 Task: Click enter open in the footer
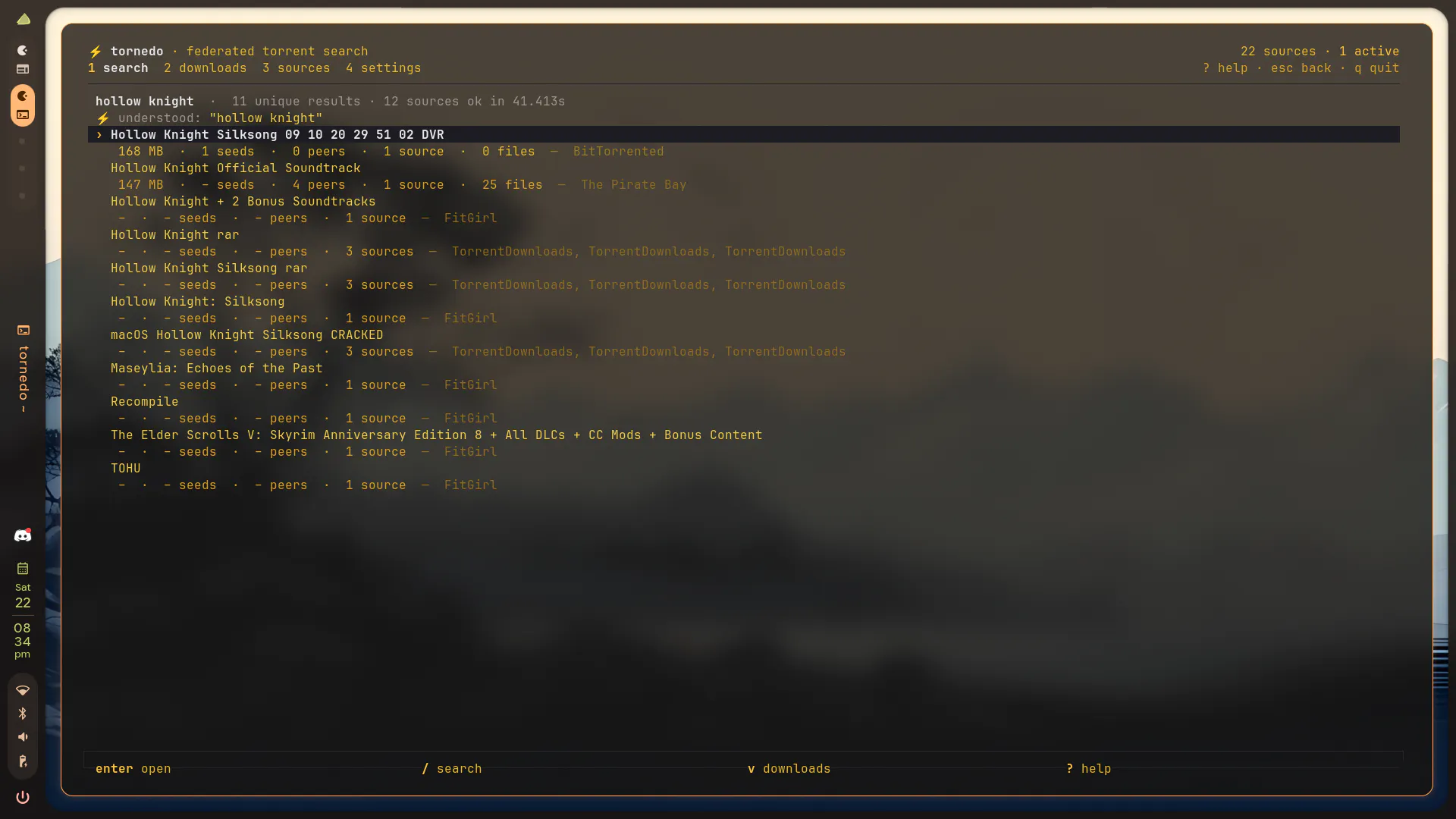pyautogui.click(x=133, y=769)
